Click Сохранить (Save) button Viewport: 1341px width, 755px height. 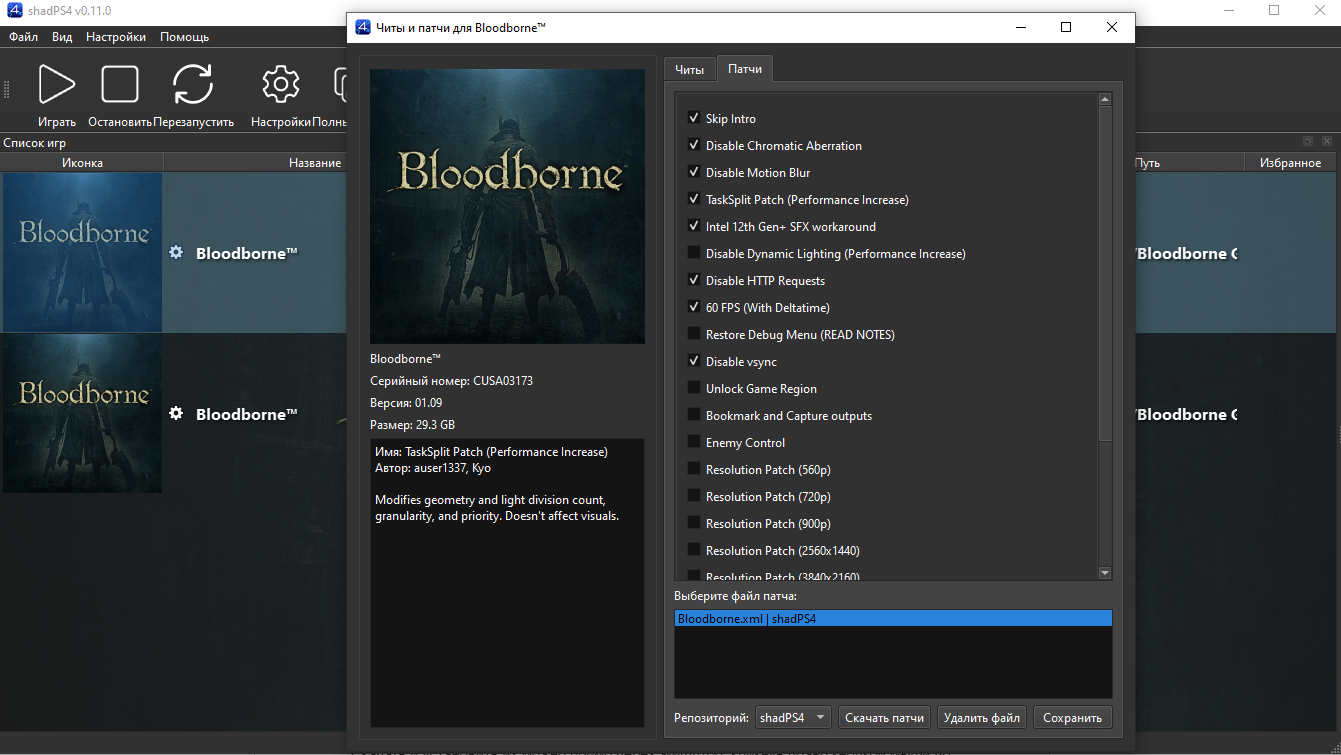point(1072,717)
